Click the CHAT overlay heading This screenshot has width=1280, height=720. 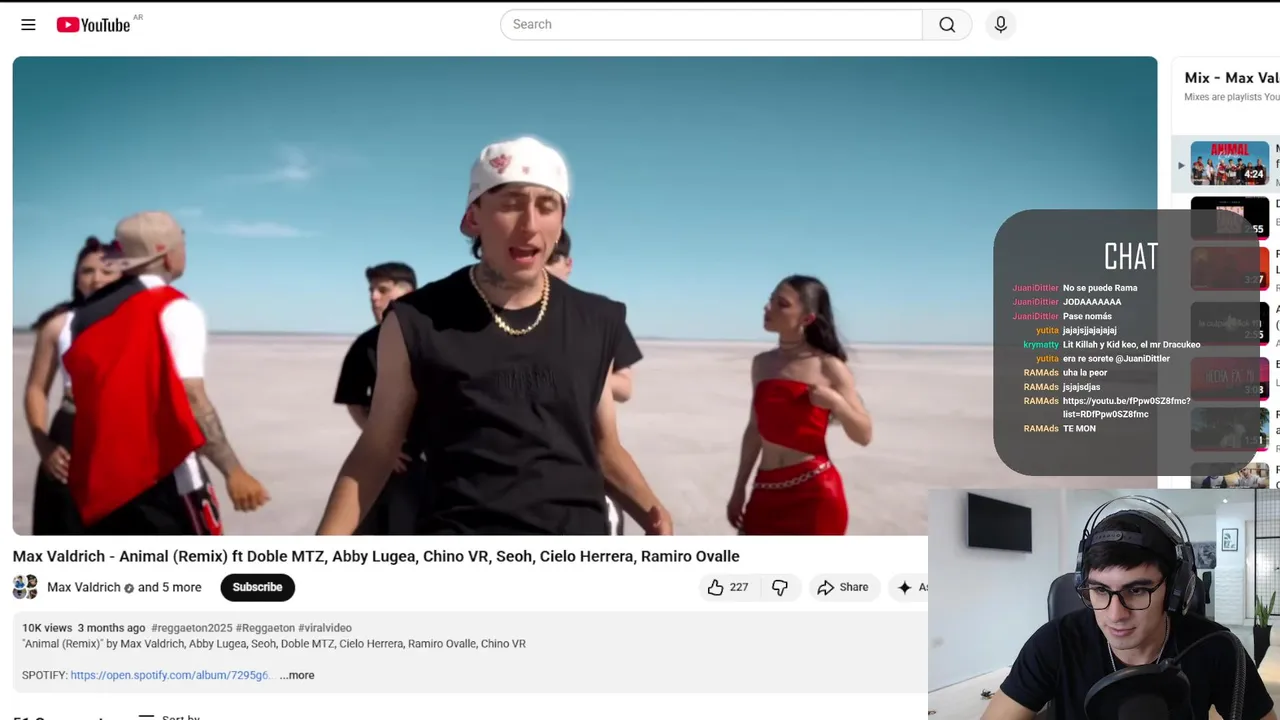[1131, 257]
